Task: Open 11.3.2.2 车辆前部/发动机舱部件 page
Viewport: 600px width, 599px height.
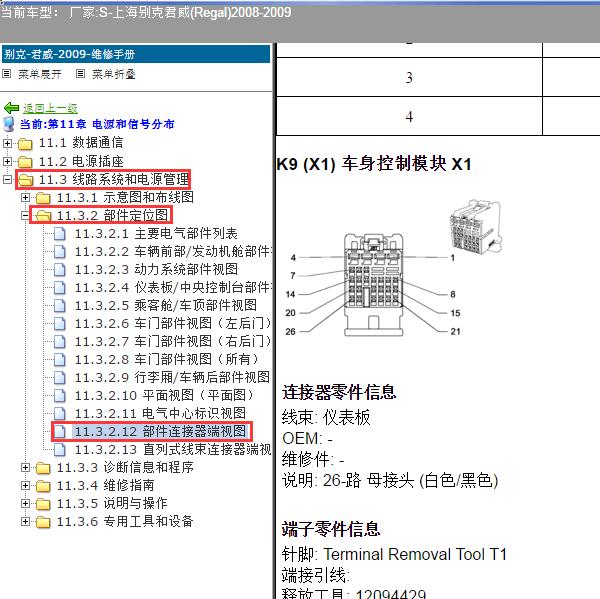Action: click(173, 251)
